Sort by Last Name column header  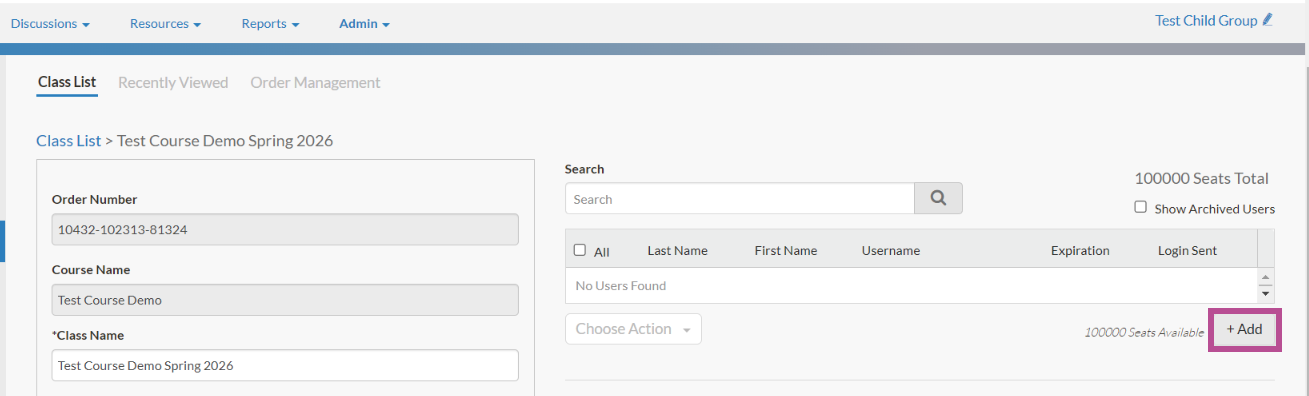coord(677,251)
